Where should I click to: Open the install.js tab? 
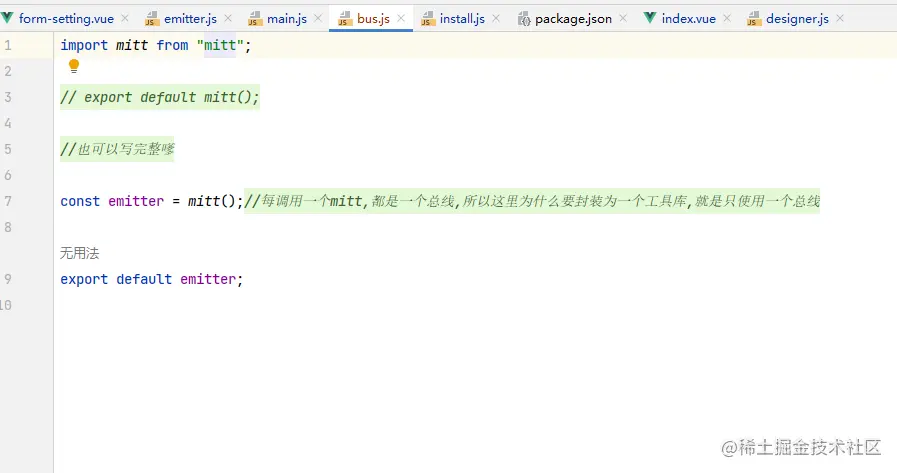click(x=462, y=18)
